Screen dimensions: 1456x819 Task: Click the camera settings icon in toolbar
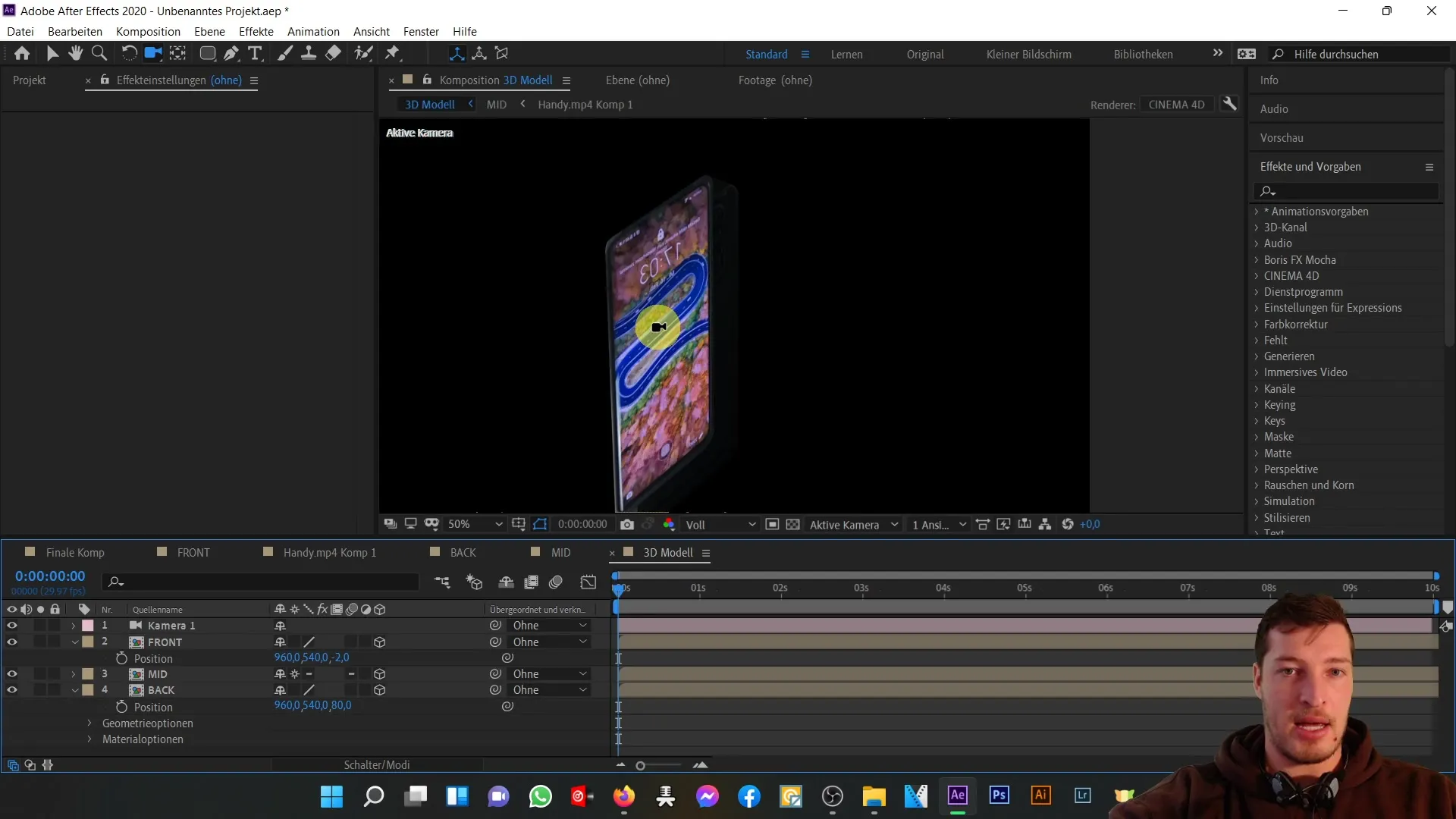(153, 53)
